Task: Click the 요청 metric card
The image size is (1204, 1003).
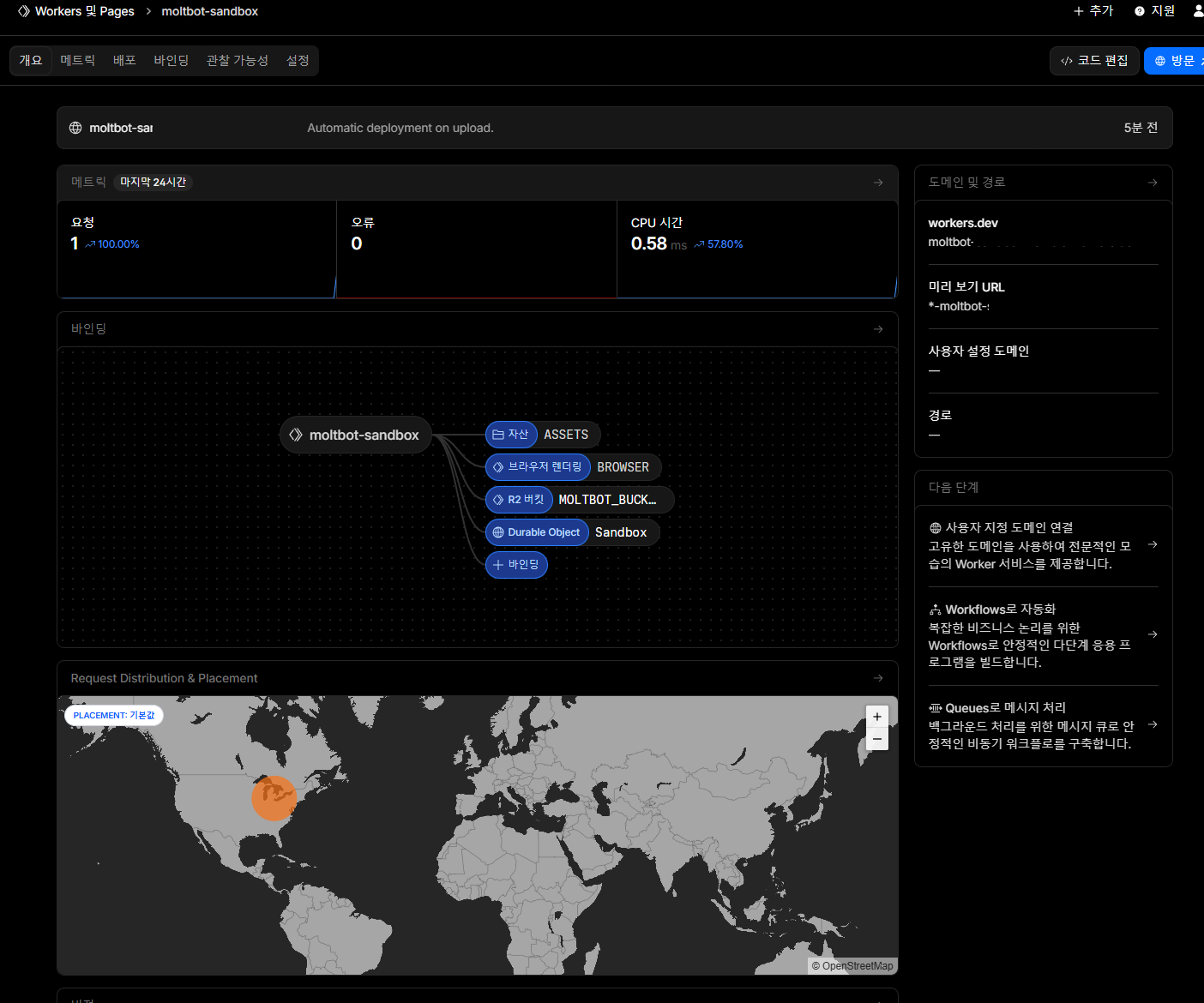Action: click(x=197, y=249)
